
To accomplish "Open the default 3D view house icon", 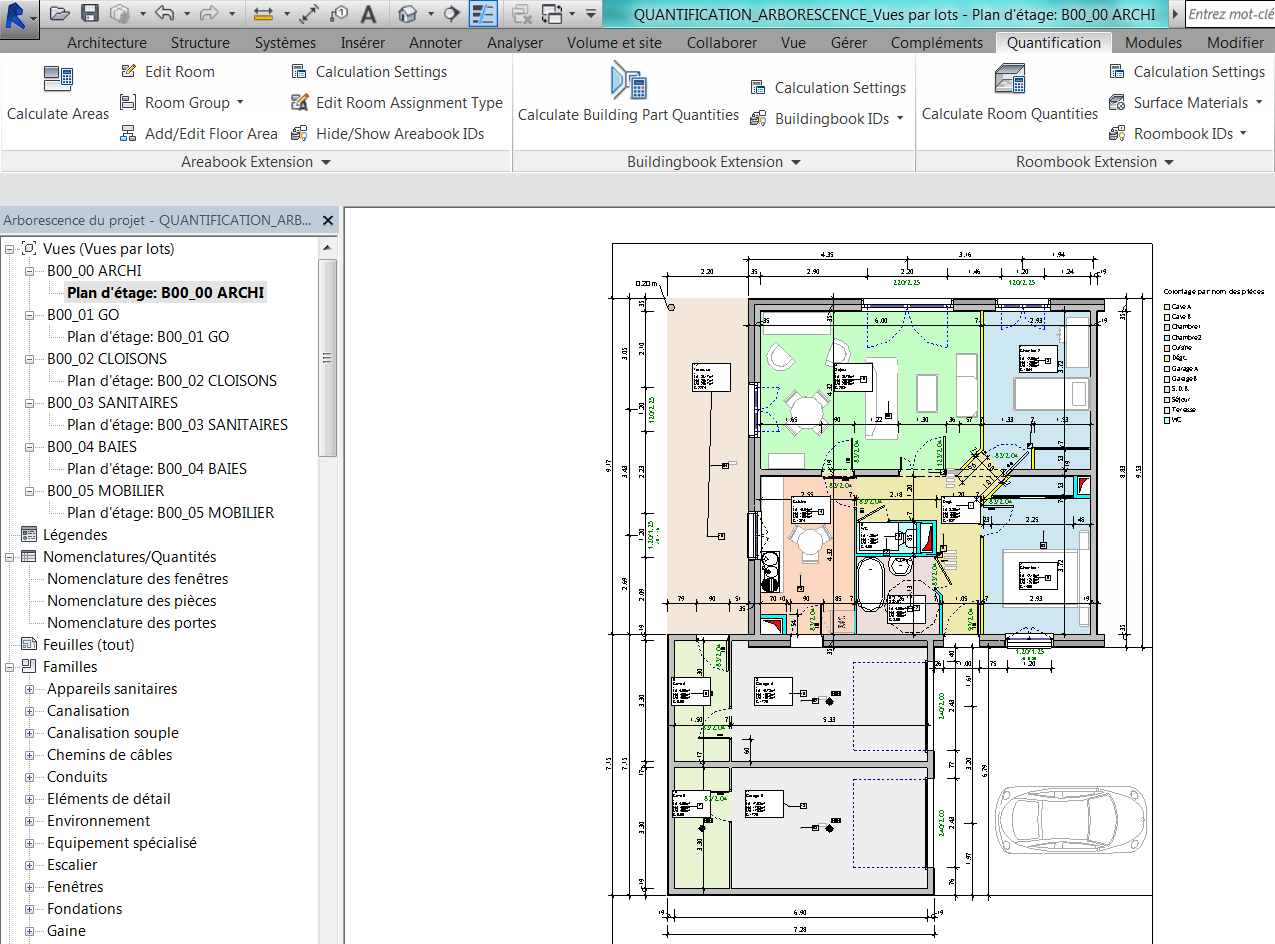I will tap(407, 14).
